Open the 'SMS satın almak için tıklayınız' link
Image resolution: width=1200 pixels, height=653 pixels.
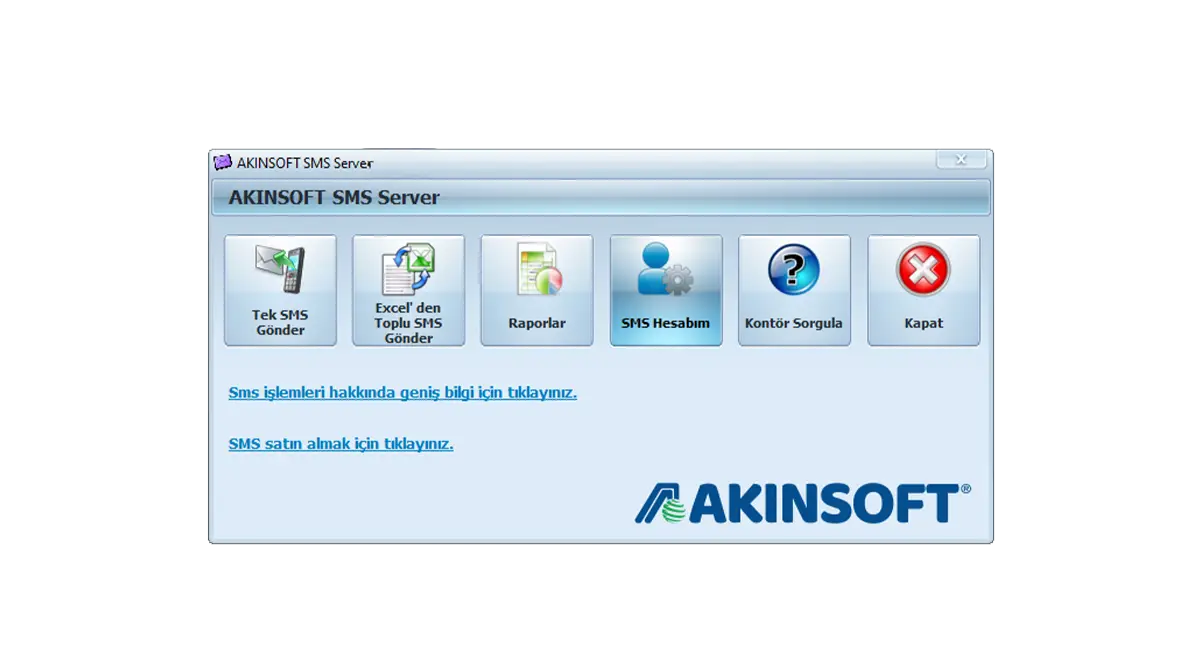(x=341, y=444)
